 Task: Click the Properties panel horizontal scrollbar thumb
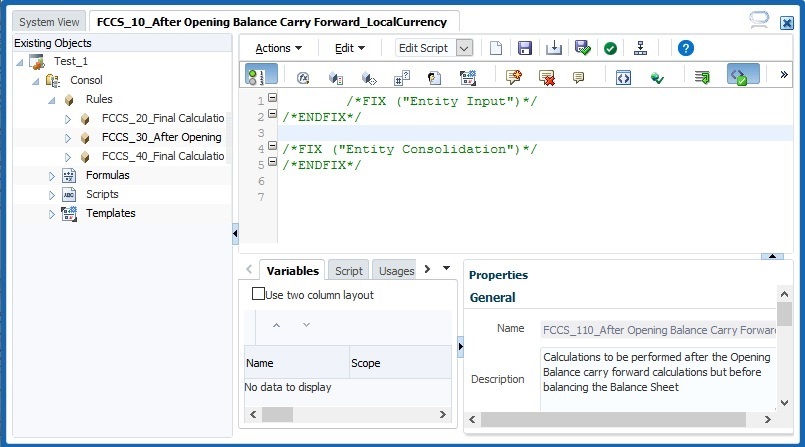click(x=613, y=420)
